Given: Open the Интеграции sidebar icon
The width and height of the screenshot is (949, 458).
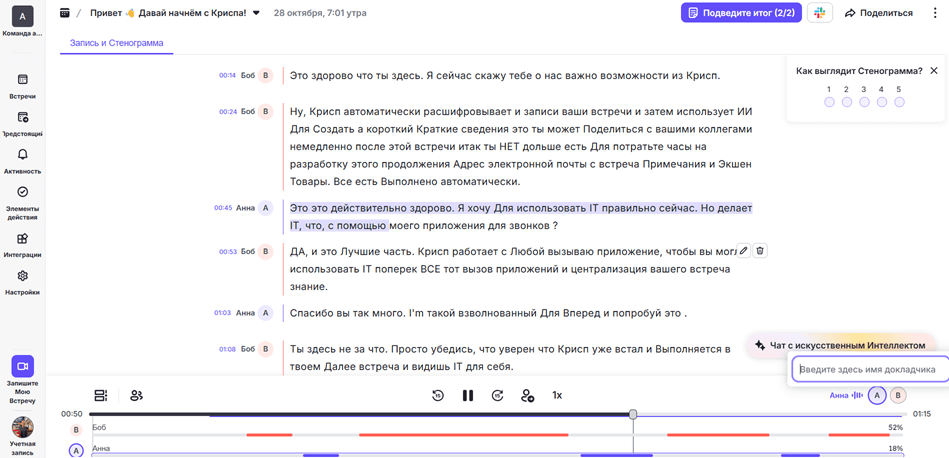Looking at the screenshot, I should [x=22, y=244].
